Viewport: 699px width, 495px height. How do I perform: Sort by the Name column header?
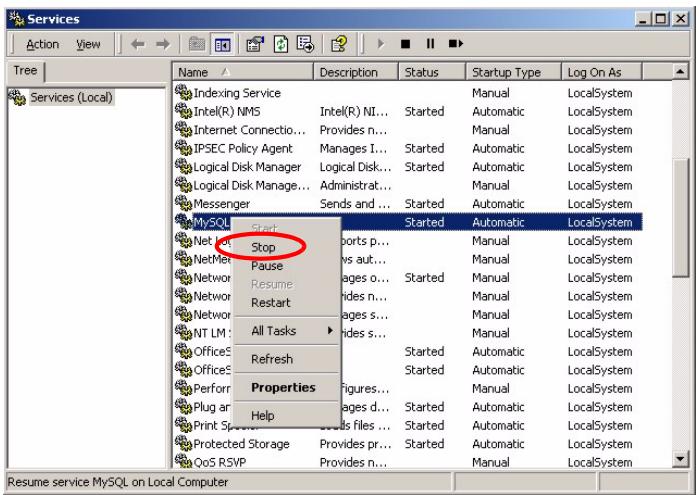(243, 72)
